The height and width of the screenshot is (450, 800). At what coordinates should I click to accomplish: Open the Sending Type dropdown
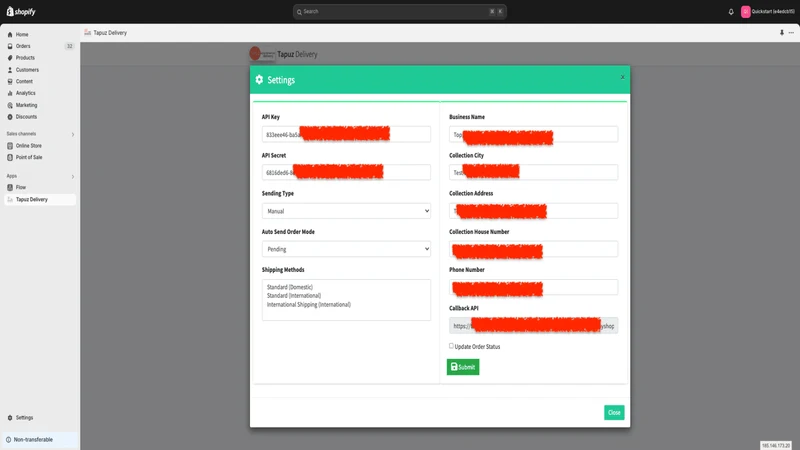346,211
